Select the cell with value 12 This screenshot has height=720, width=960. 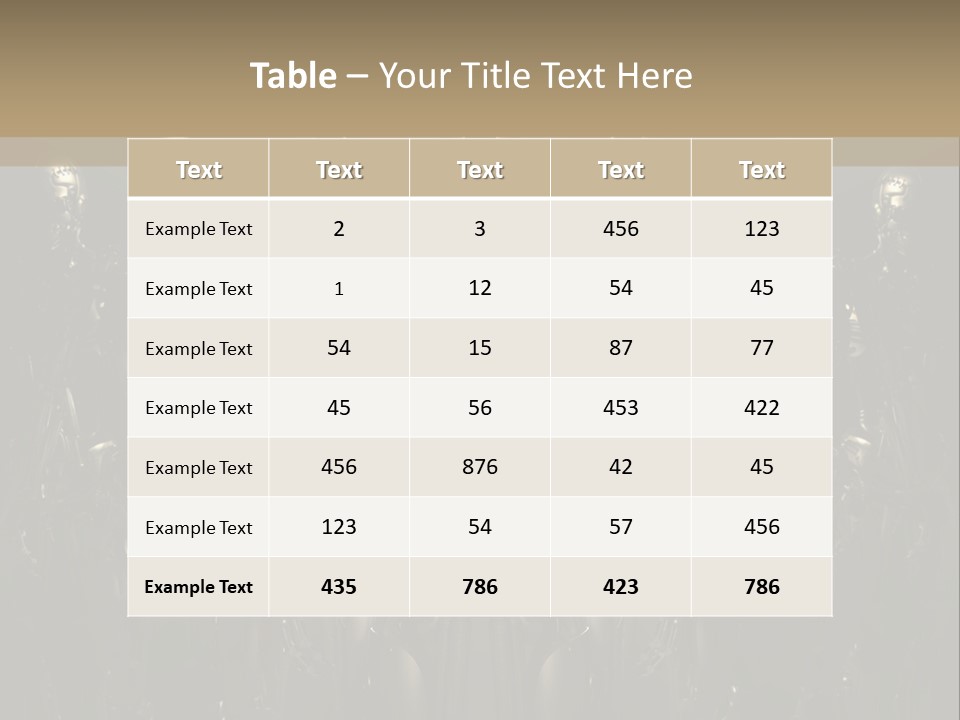click(x=480, y=288)
